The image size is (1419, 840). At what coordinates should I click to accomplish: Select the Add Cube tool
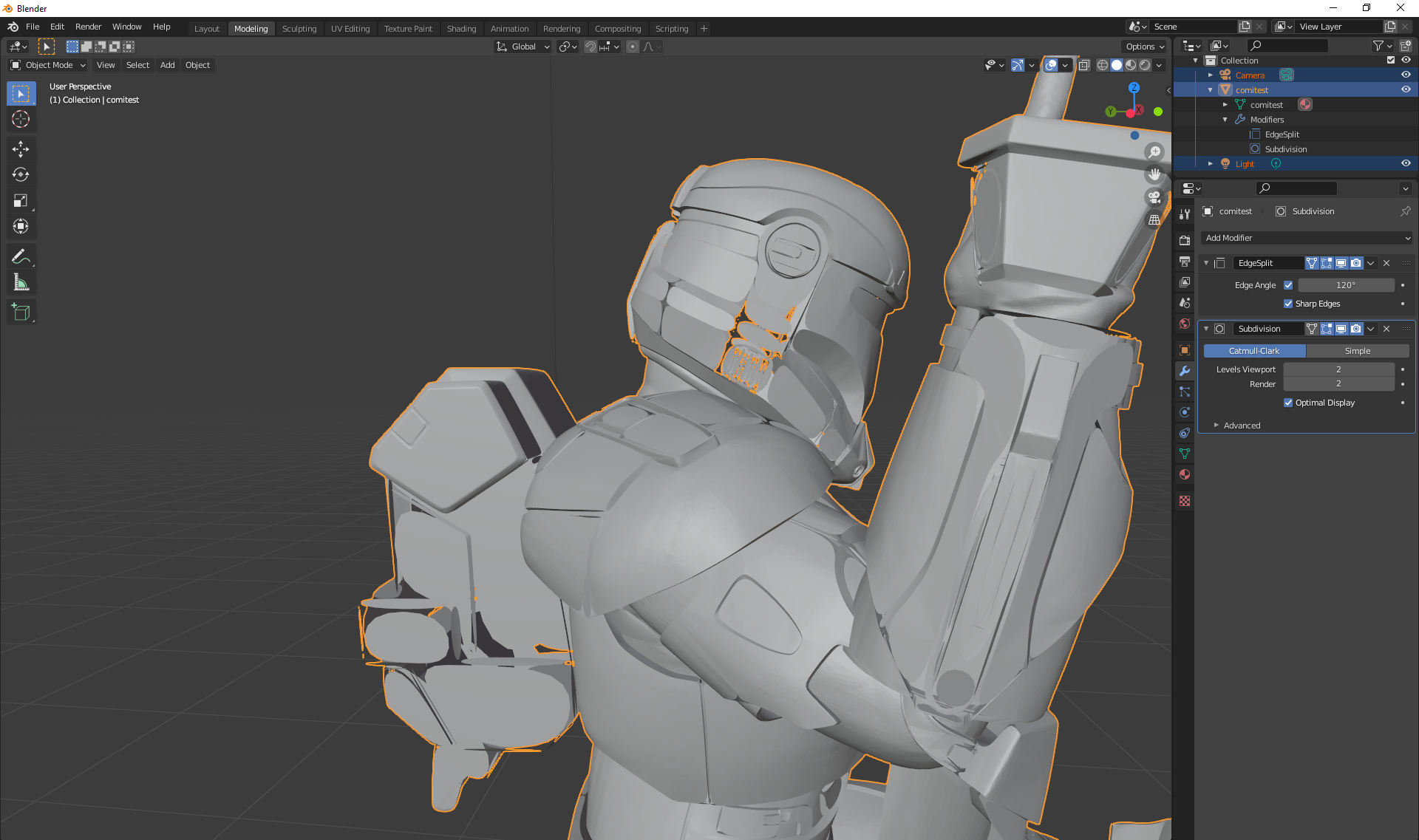[21, 313]
